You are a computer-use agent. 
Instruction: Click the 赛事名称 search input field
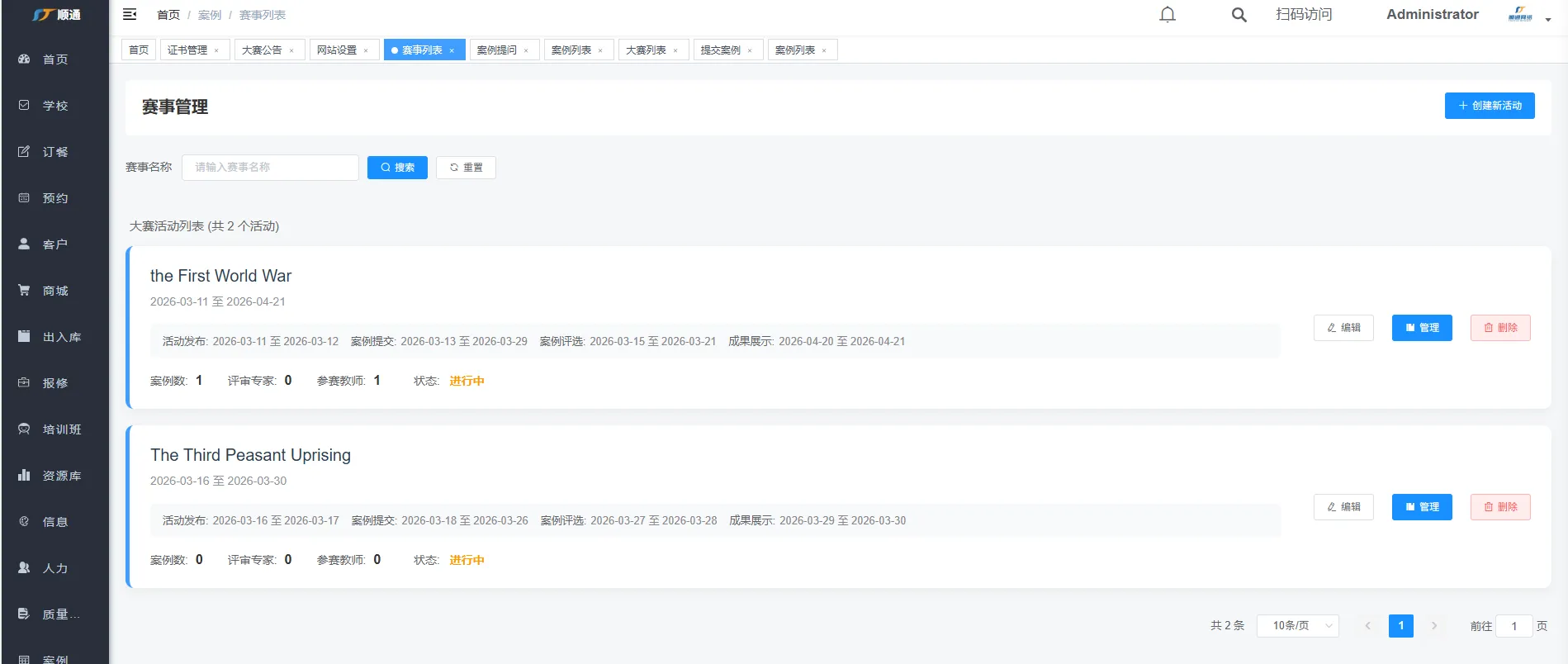(270, 168)
